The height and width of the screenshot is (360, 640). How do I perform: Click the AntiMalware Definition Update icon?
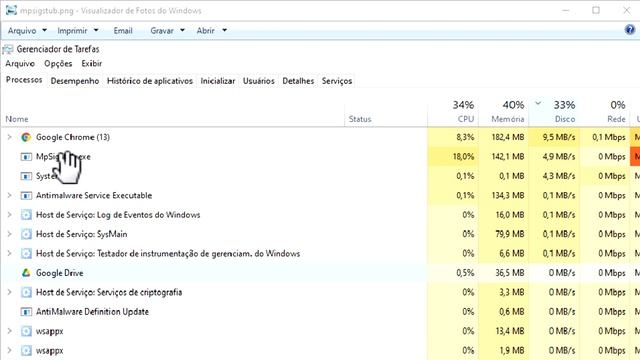click(26, 312)
